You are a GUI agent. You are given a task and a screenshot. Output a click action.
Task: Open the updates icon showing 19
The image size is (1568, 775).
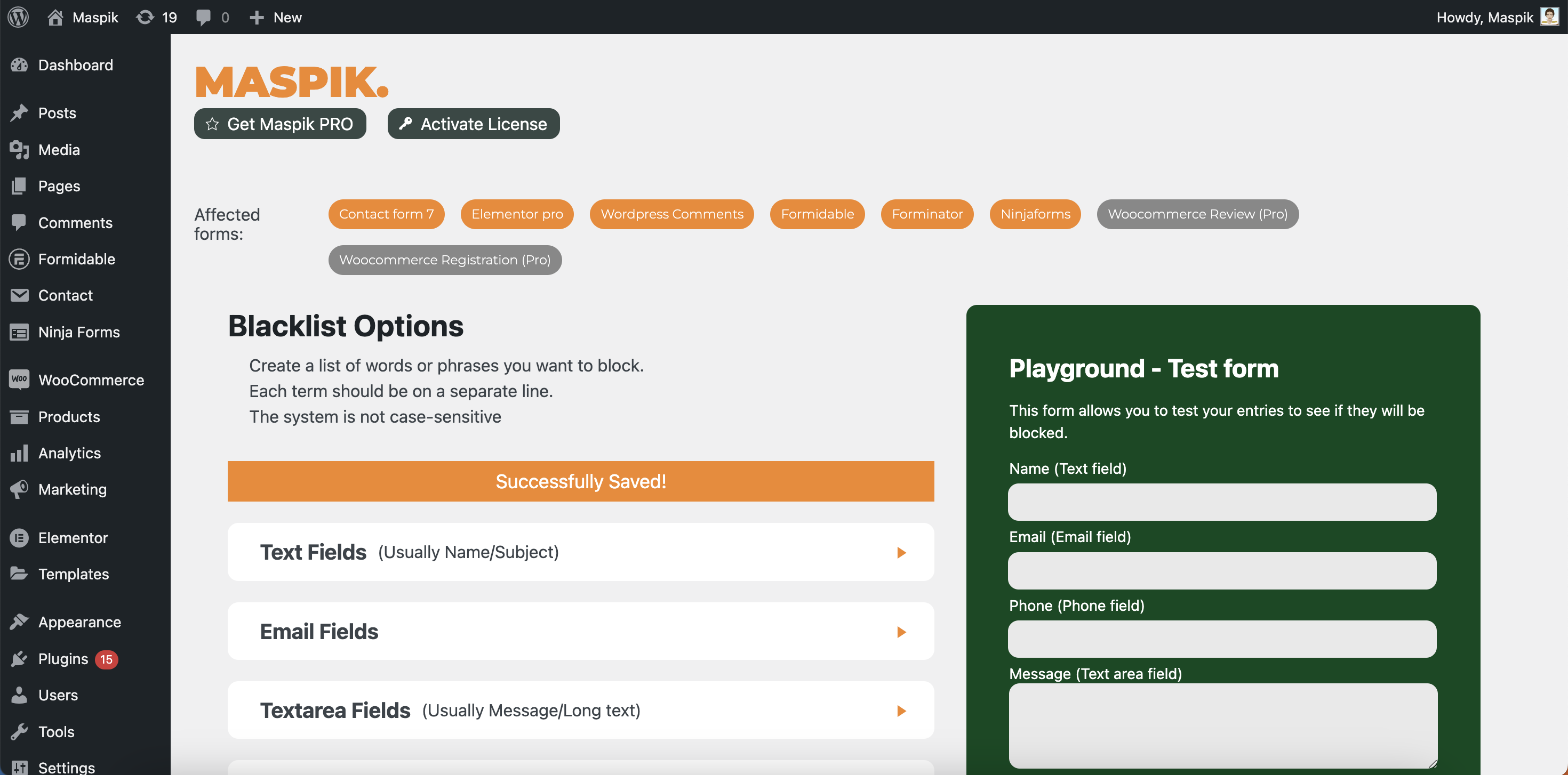point(145,17)
